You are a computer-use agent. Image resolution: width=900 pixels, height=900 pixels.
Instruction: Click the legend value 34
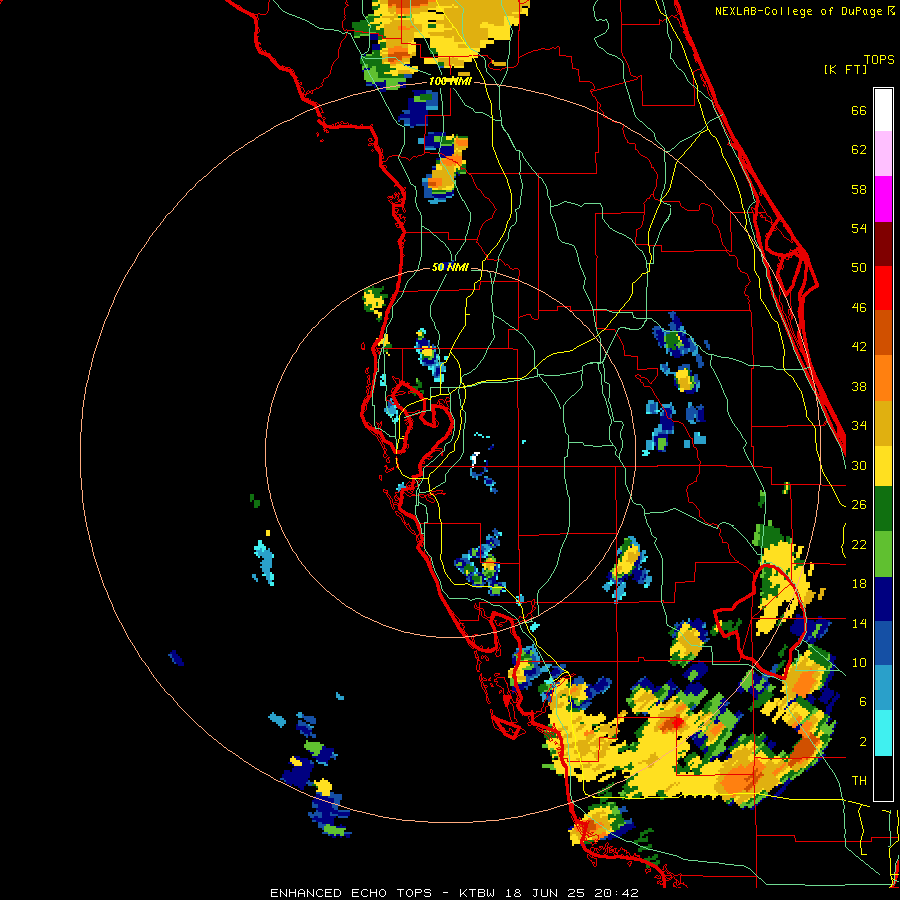coord(859,426)
